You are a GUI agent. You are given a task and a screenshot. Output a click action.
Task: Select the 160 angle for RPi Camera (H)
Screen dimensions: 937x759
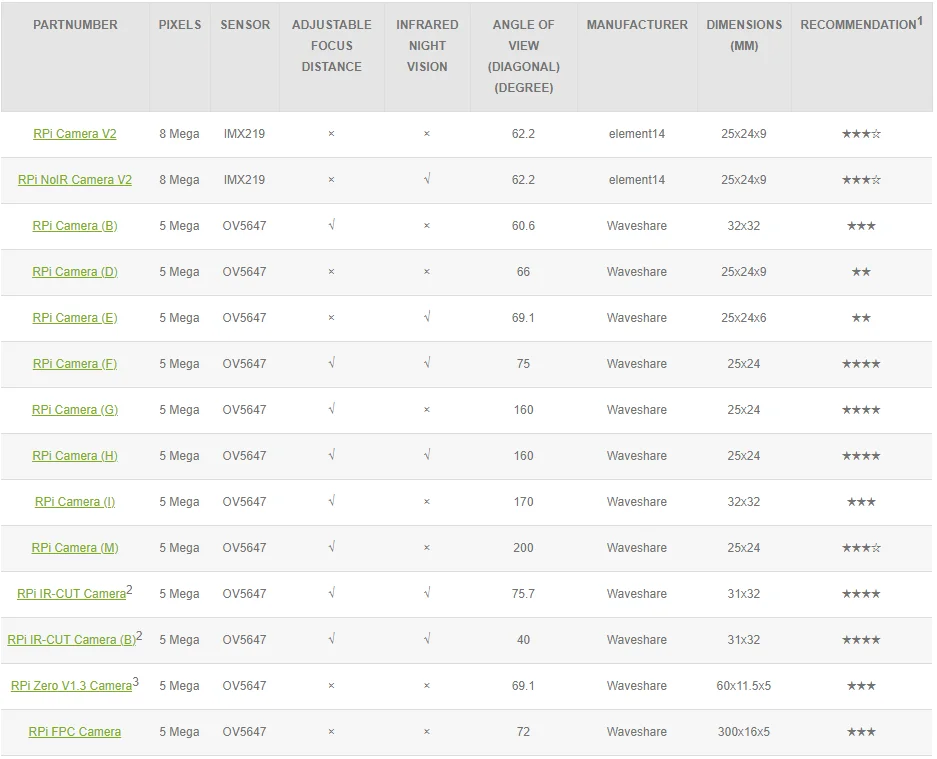[x=523, y=456]
